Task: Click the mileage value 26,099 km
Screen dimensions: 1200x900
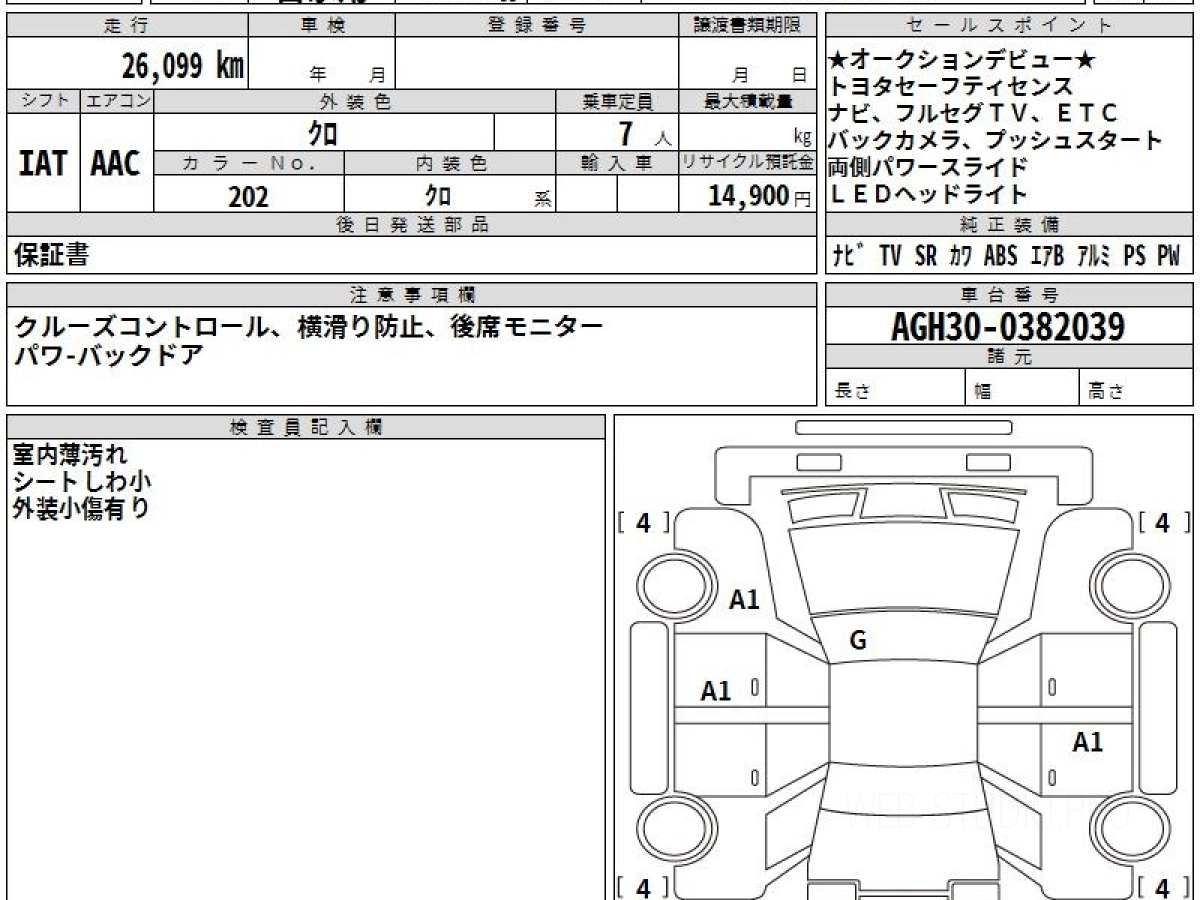Action: 183,66
